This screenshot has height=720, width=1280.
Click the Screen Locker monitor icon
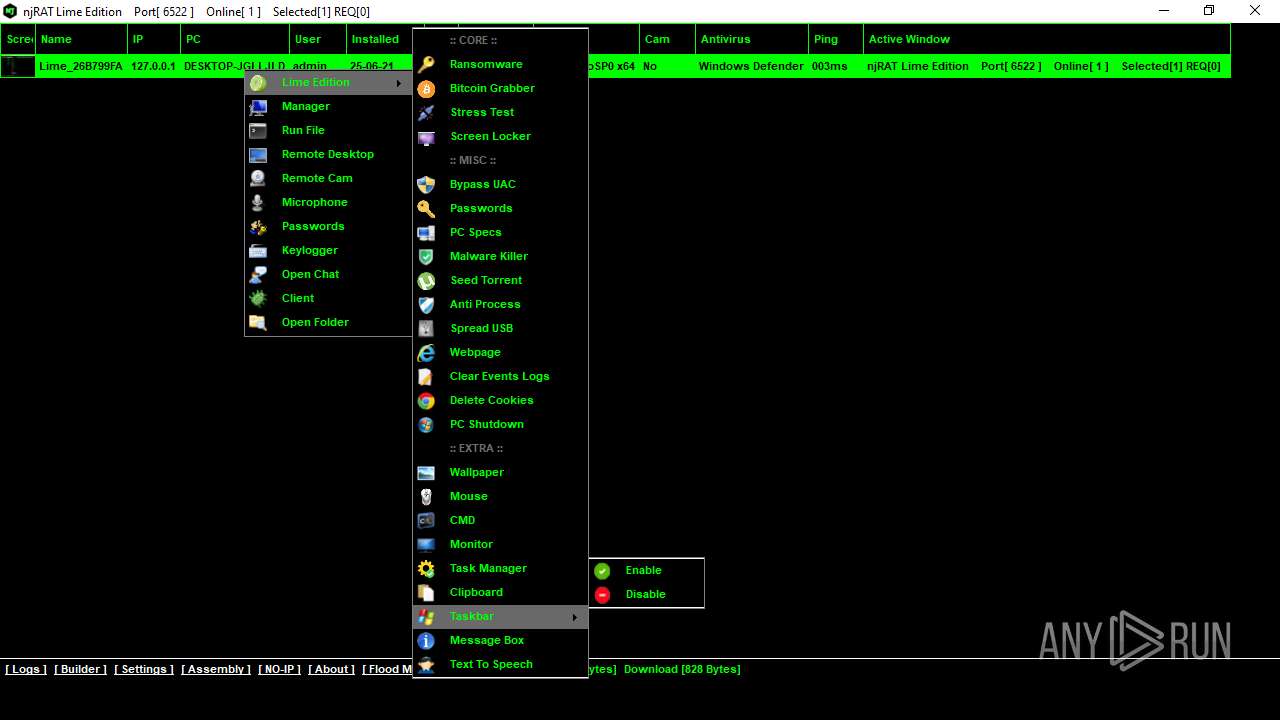click(x=426, y=136)
